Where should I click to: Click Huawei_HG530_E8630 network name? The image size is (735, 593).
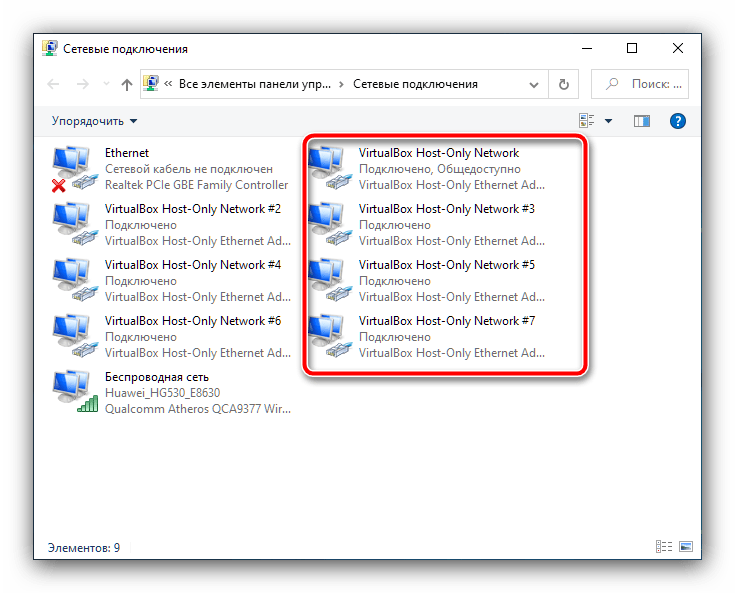(x=163, y=393)
